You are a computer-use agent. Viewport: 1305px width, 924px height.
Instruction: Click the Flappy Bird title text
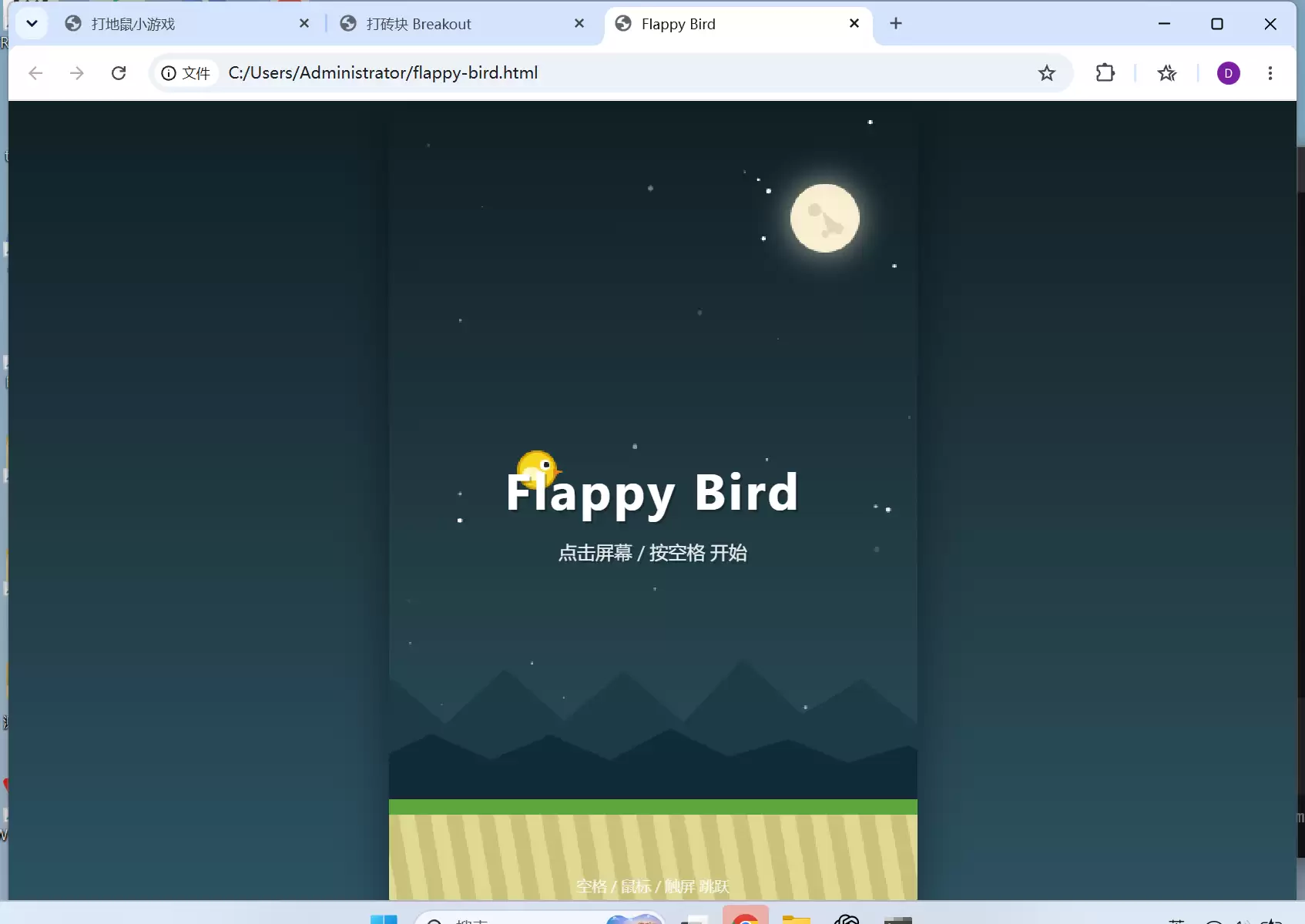652,494
